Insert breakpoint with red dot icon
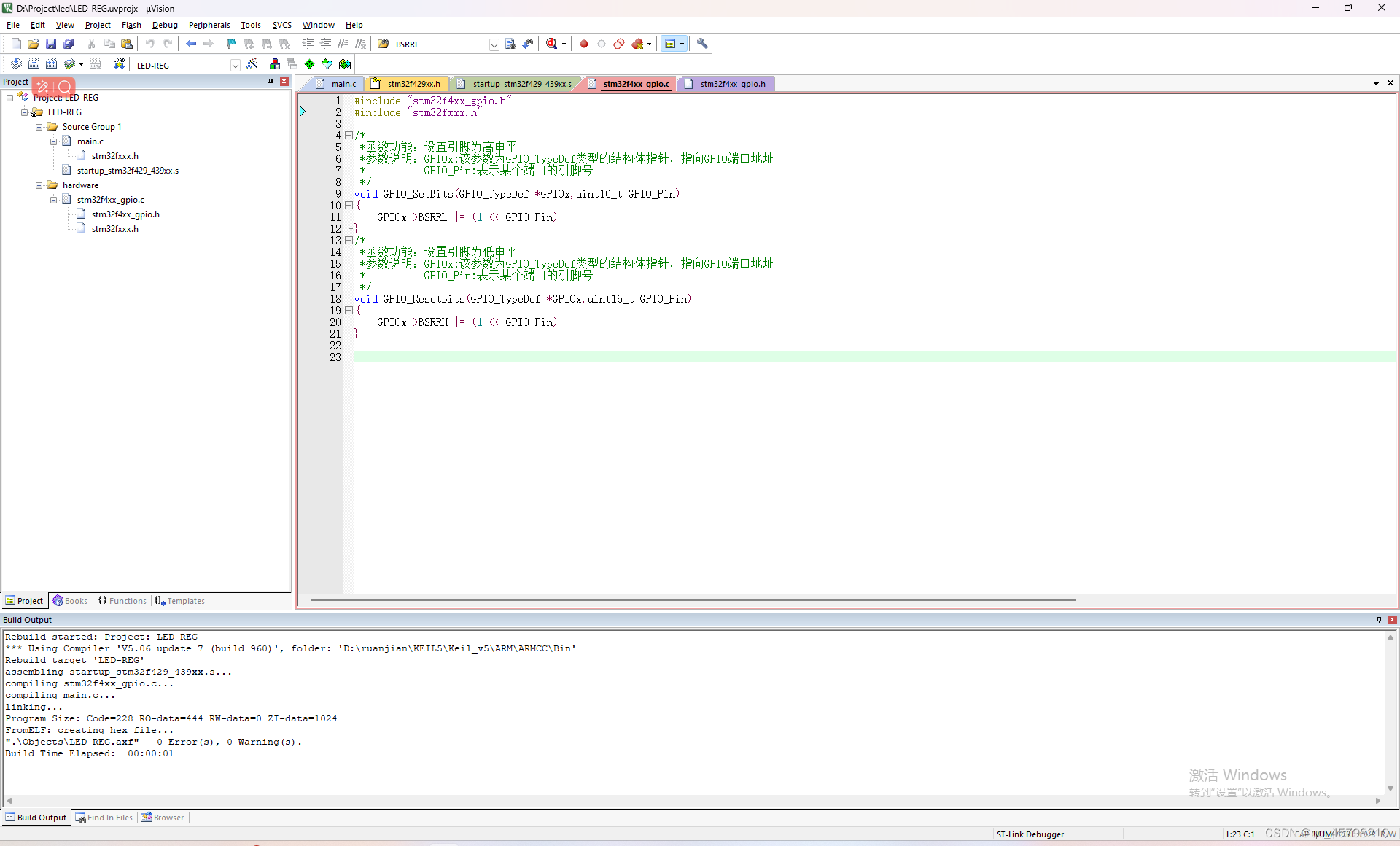1400x846 pixels. click(x=584, y=44)
